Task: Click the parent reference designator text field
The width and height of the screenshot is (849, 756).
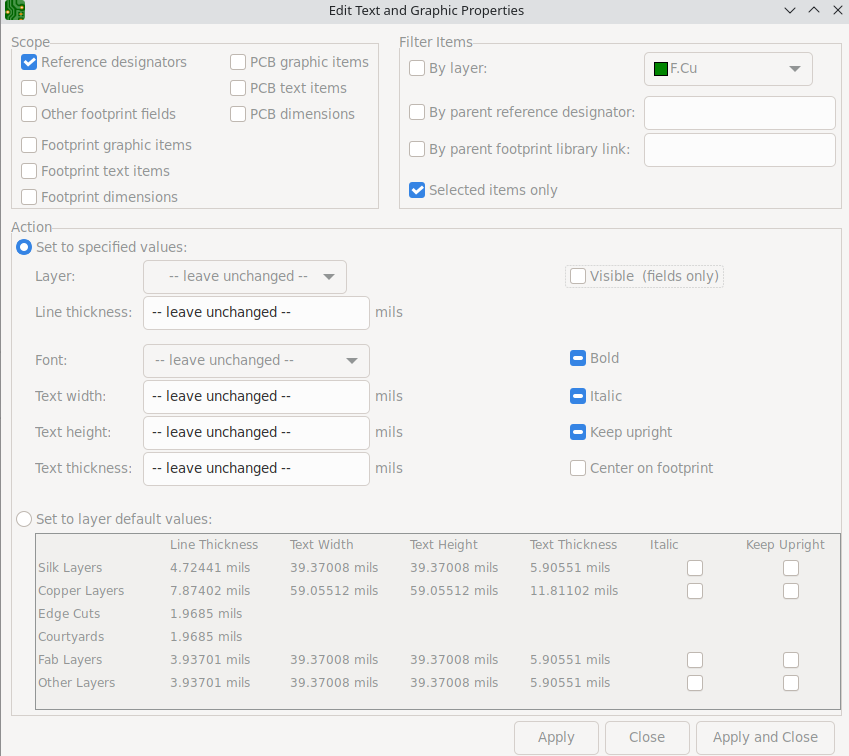Action: point(739,113)
